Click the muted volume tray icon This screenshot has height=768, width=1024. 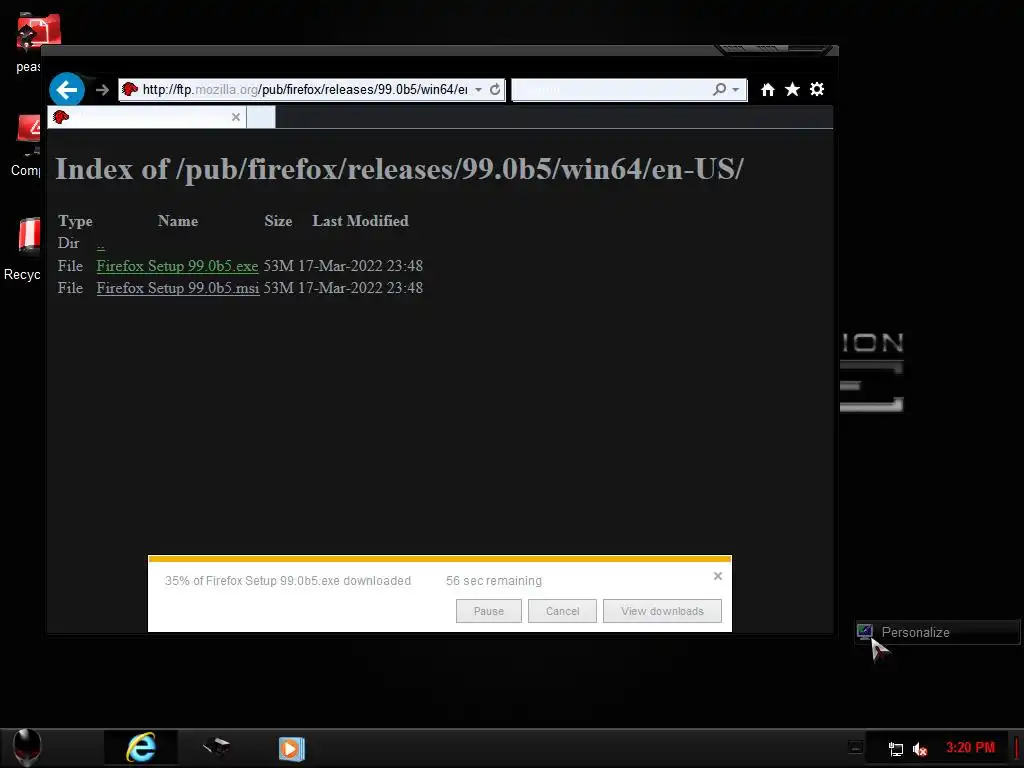point(920,749)
